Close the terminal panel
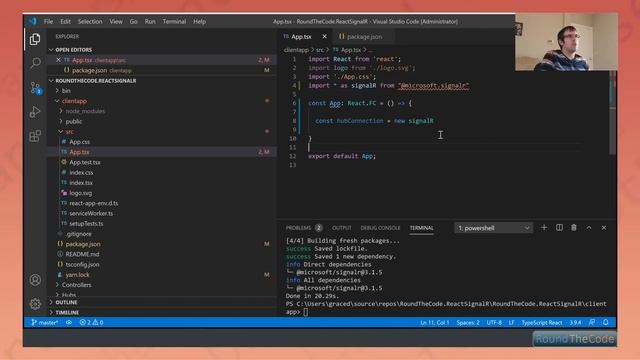 coord(604,228)
